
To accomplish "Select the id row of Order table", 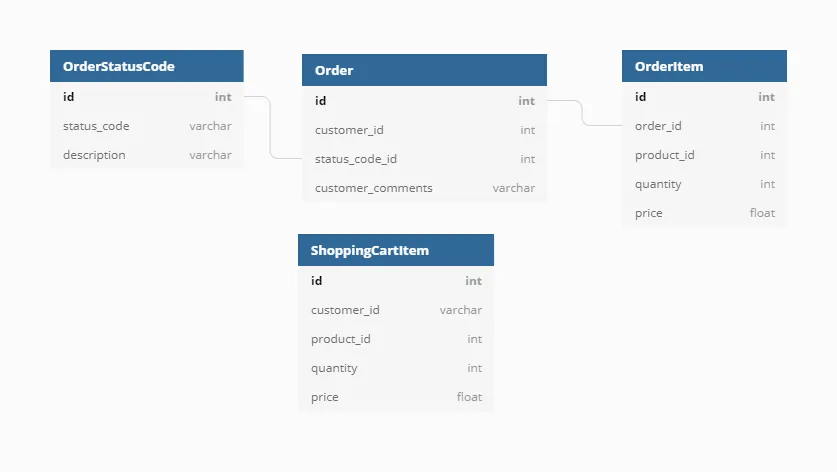I will [424, 100].
